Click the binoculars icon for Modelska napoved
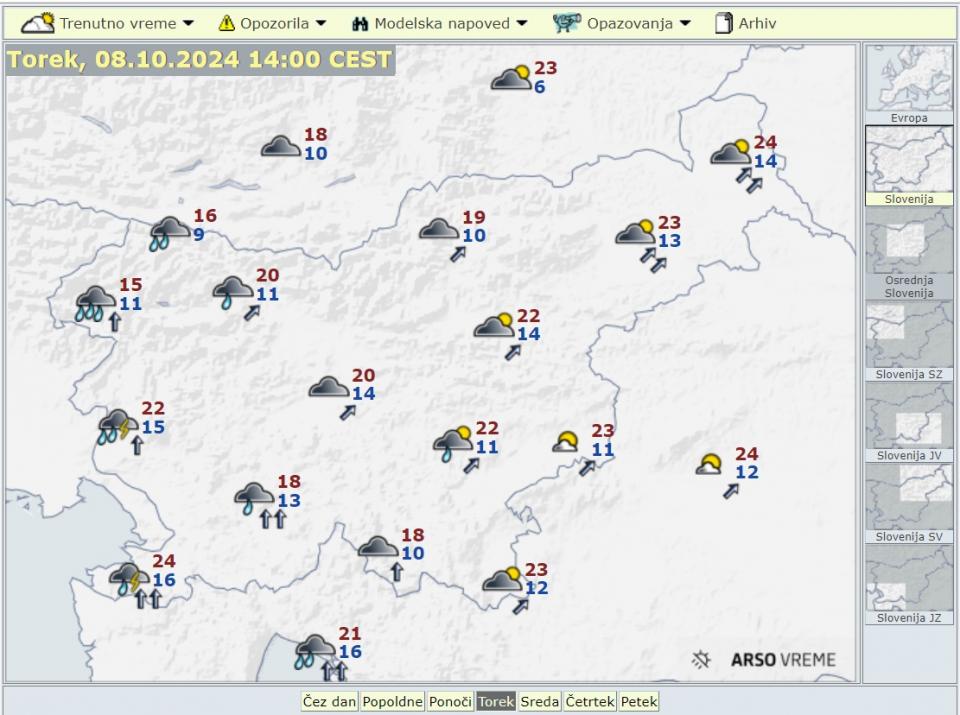The height and width of the screenshot is (715, 960). (x=361, y=23)
